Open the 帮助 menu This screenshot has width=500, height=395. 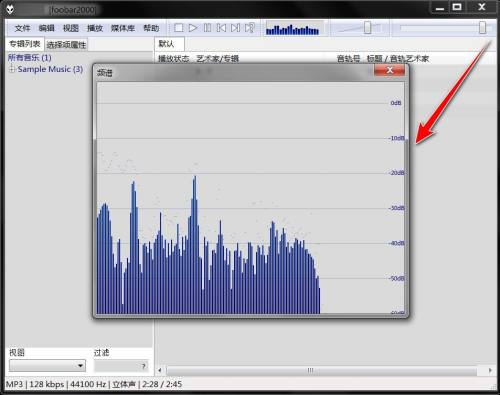(151, 28)
